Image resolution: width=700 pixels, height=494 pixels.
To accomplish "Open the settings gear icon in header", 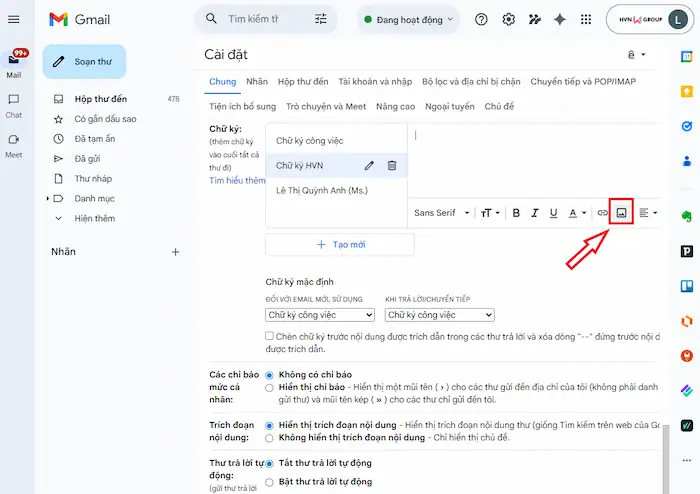I will tap(509, 19).
